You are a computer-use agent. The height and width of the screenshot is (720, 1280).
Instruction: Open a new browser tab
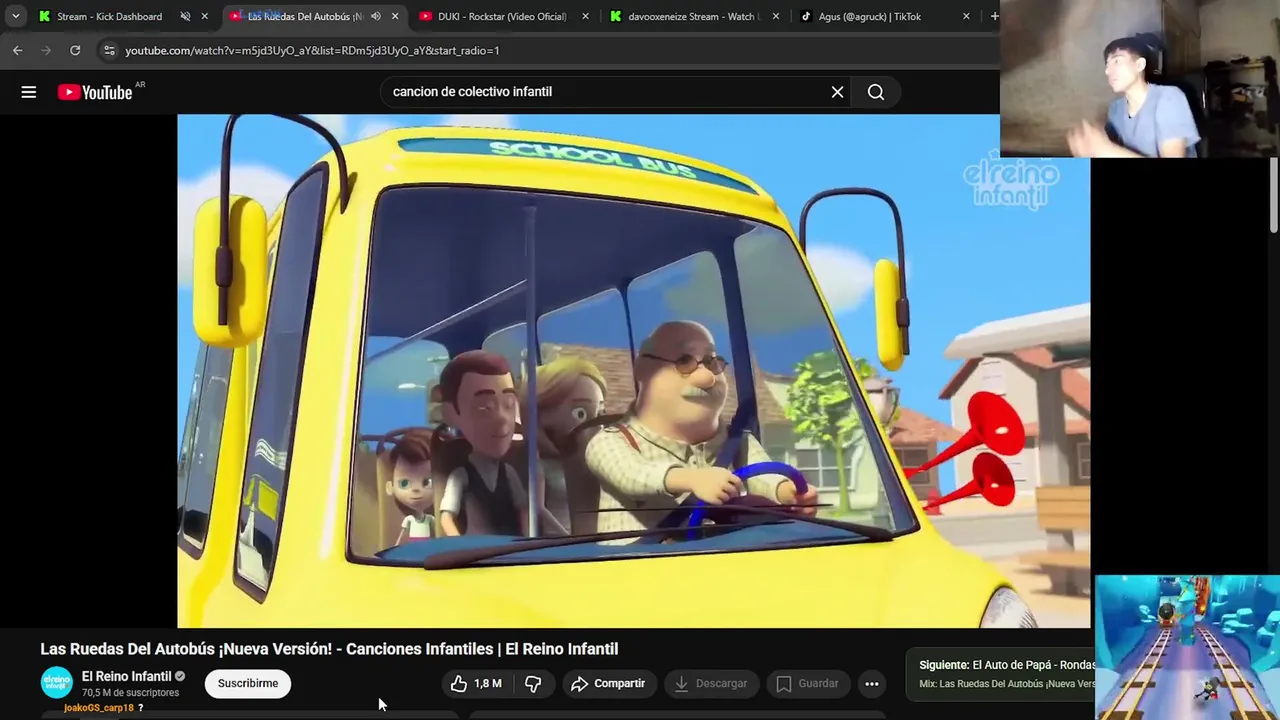coord(993,16)
